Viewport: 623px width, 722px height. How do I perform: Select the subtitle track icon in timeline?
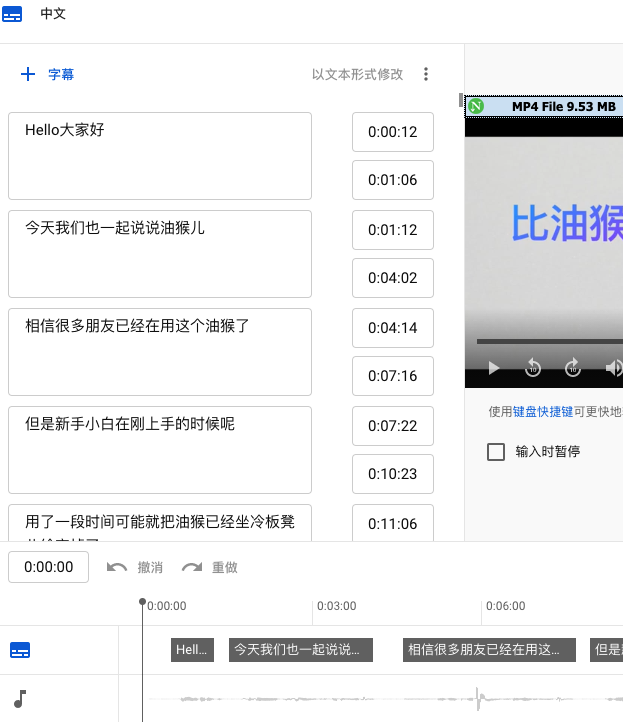pyautogui.click(x=21, y=650)
